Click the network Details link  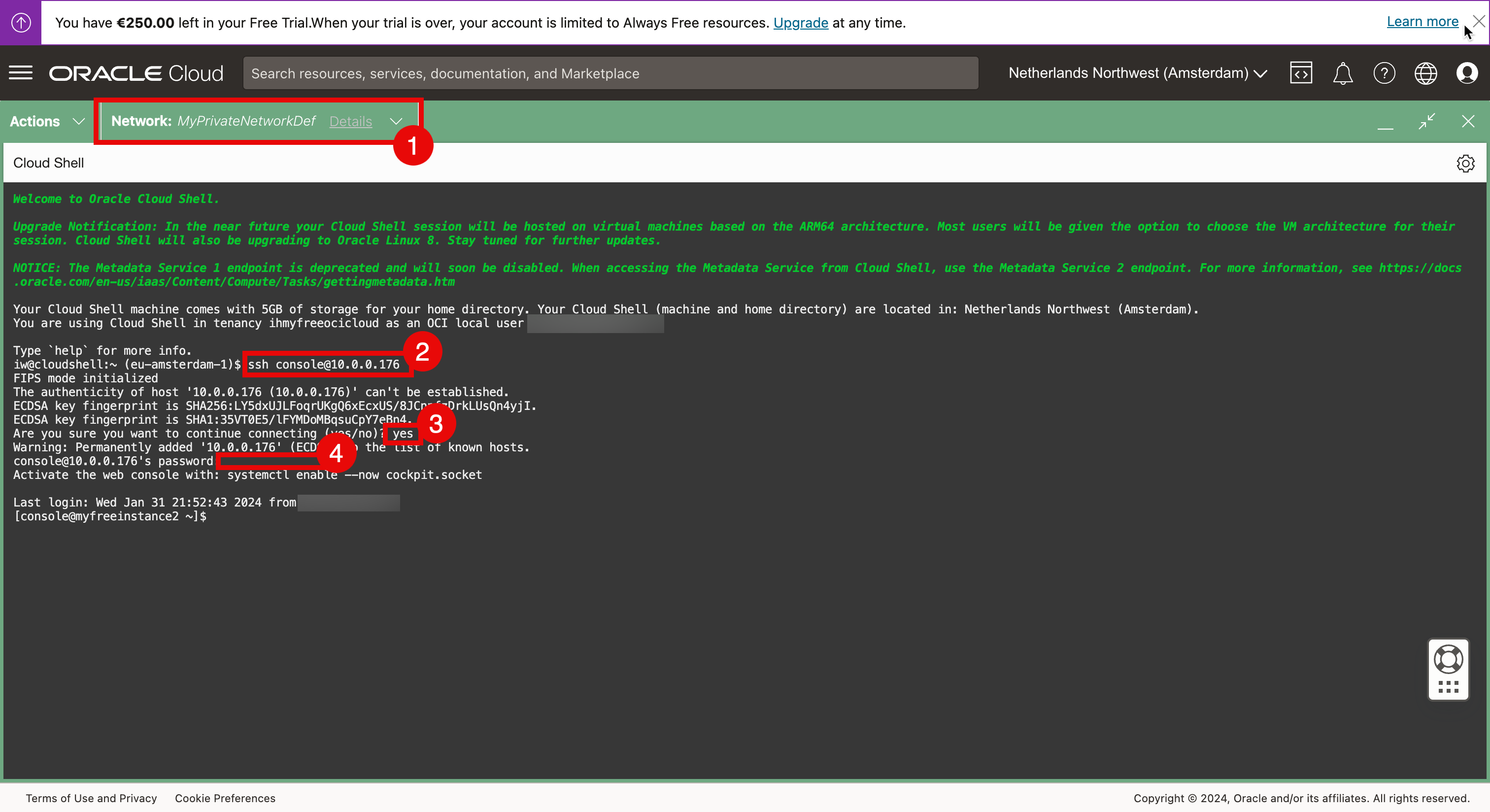(x=350, y=121)
